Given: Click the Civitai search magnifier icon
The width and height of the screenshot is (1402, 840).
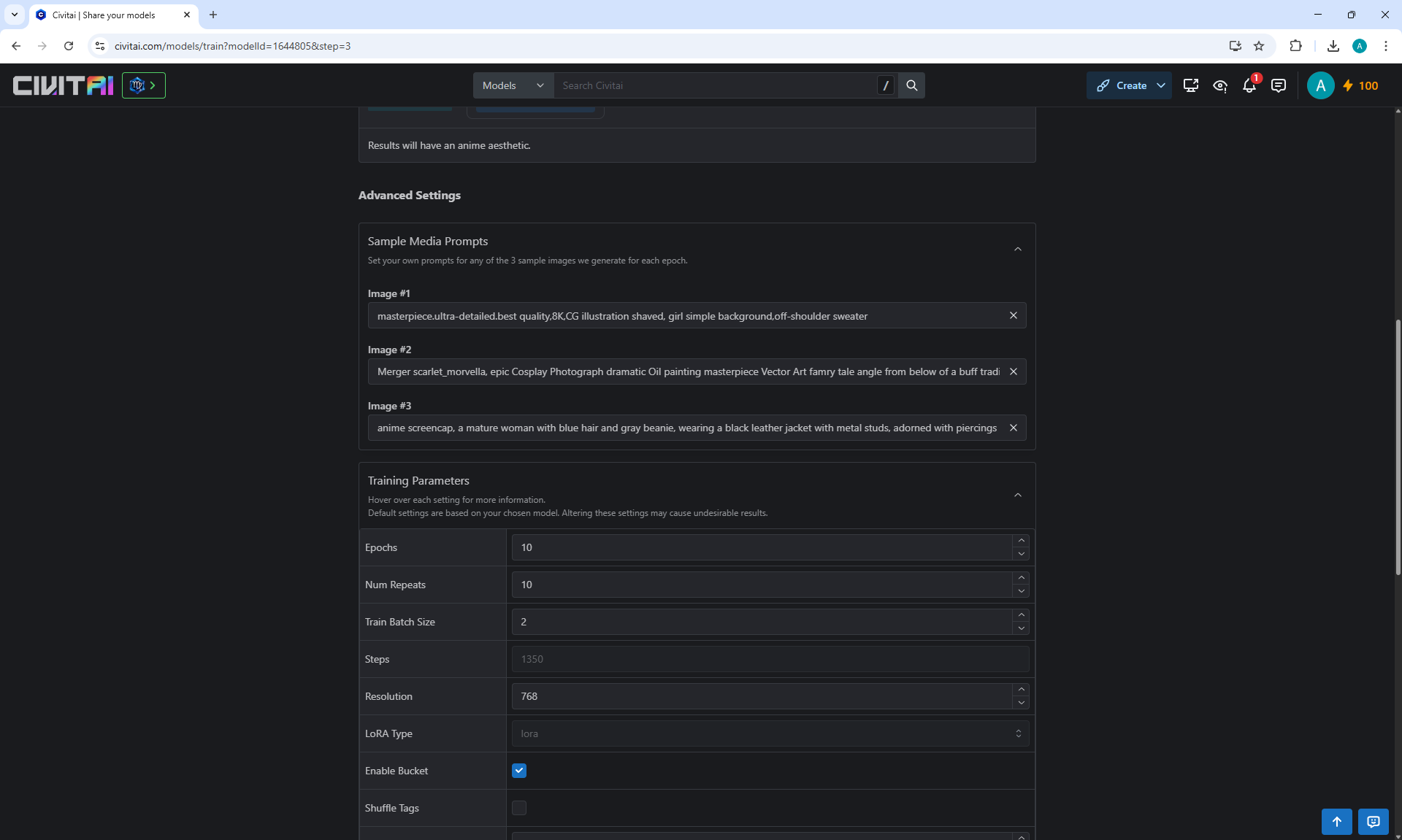Looking at the screenshot, I should 911,85.
